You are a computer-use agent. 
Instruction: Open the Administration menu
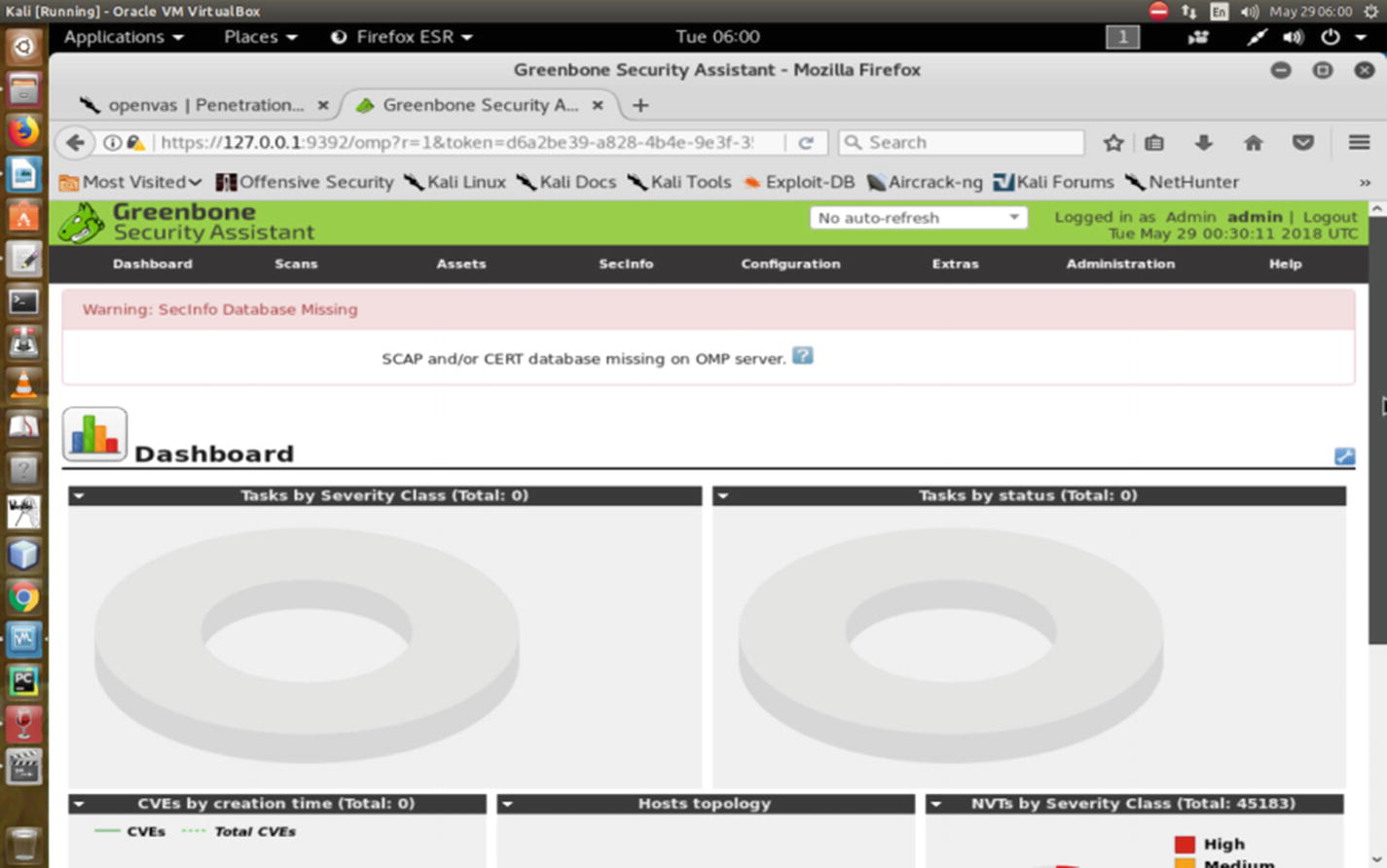tap(1120, 264)
